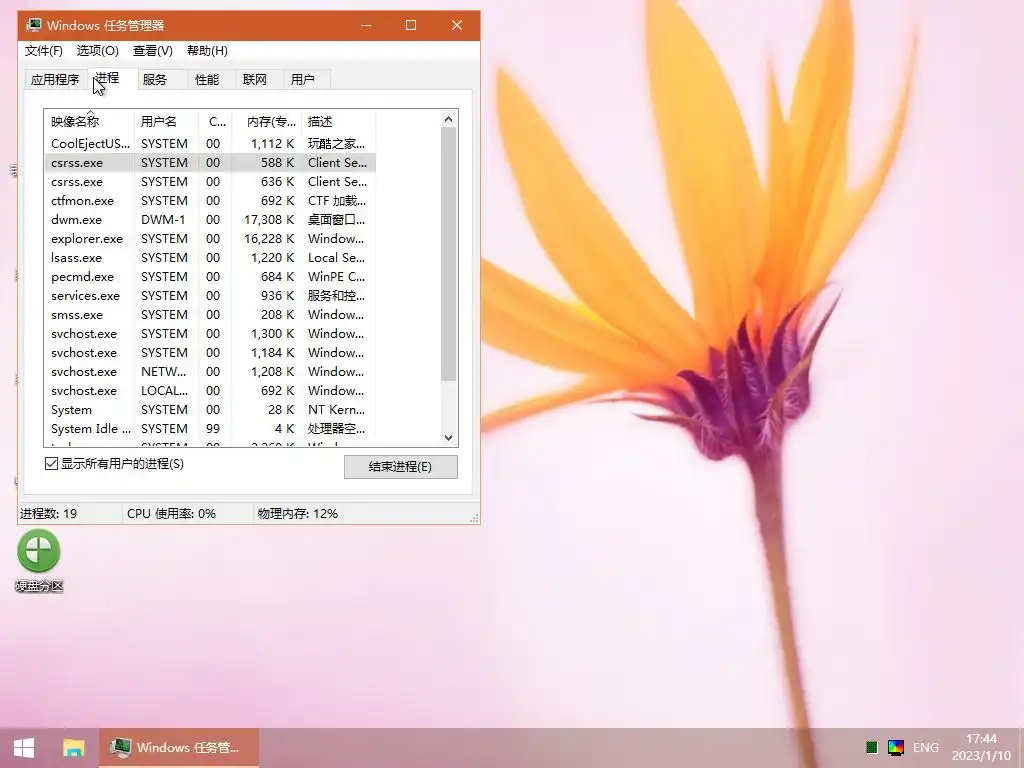The width and height of the screenshot is (1024, 768).
Task: Open the 帮助(H) menu
Action: coord(207,51)
